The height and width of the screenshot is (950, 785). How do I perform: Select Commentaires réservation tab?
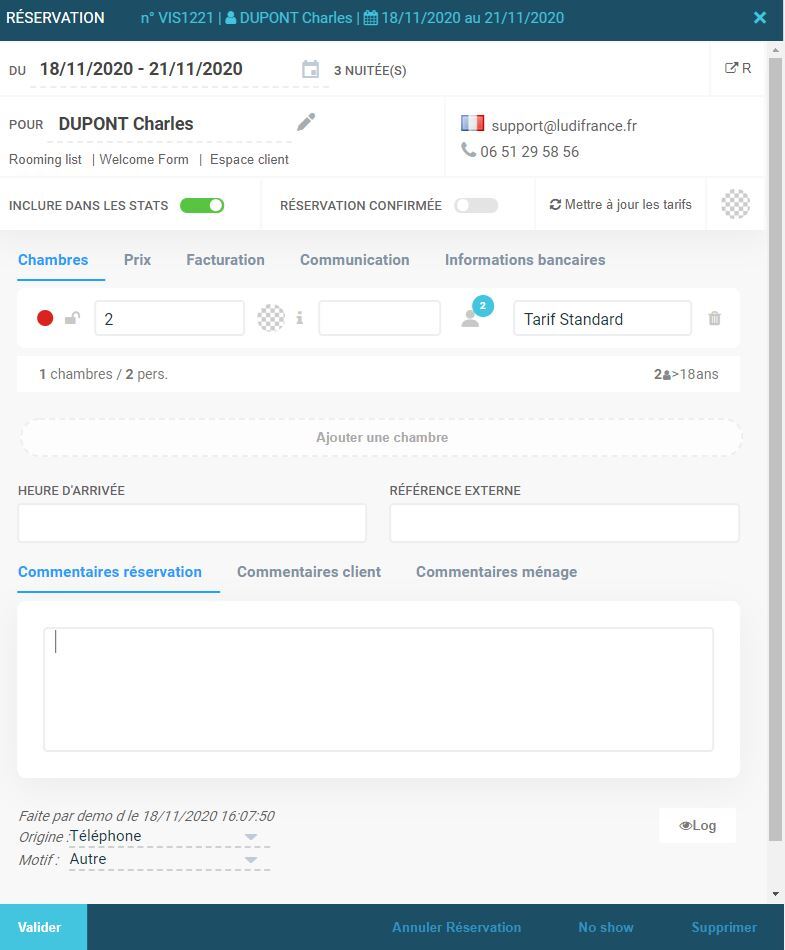[110, 572]
